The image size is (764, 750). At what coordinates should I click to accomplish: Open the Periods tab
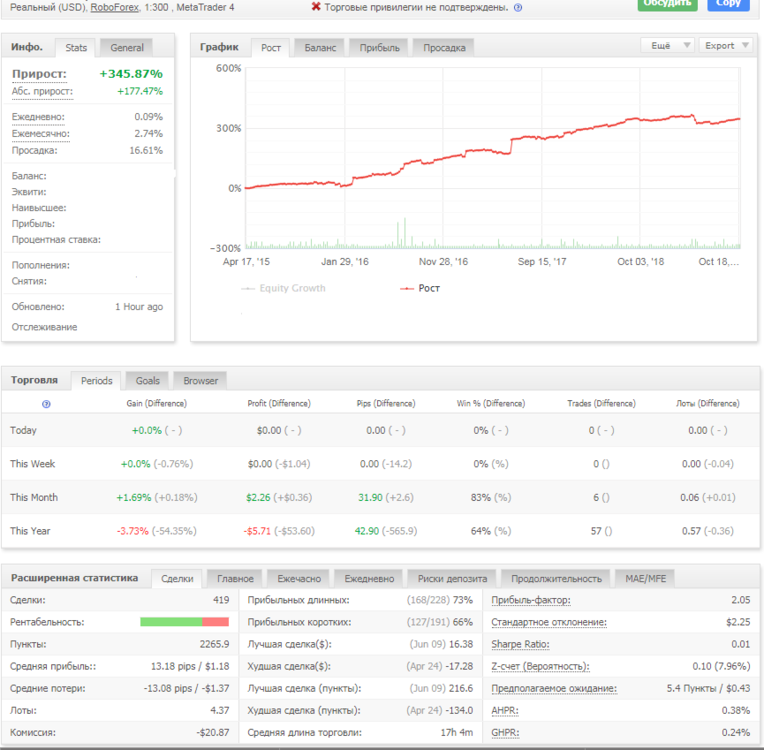point(96,381)
